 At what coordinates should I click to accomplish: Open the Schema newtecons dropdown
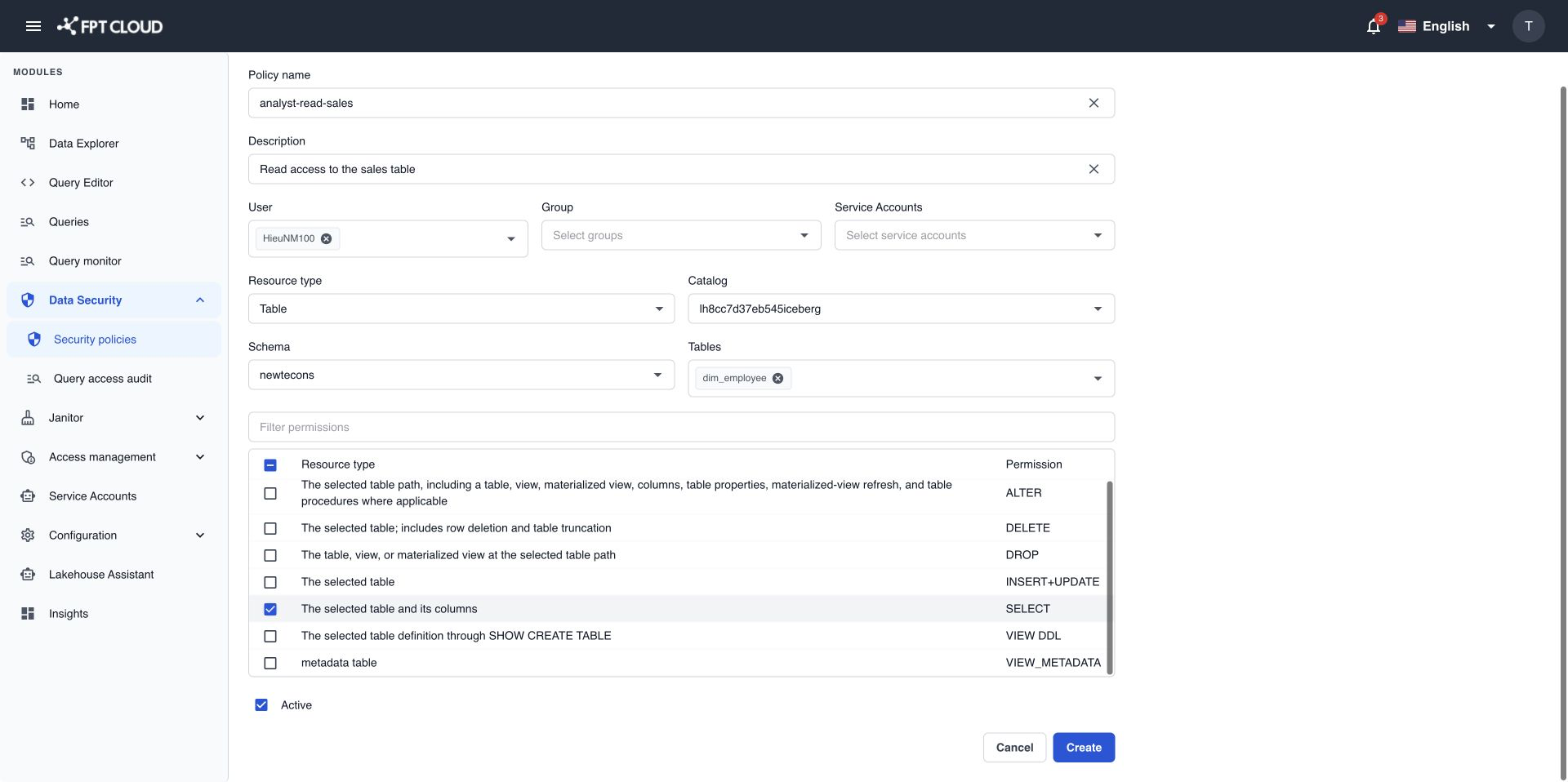(461, 375)
